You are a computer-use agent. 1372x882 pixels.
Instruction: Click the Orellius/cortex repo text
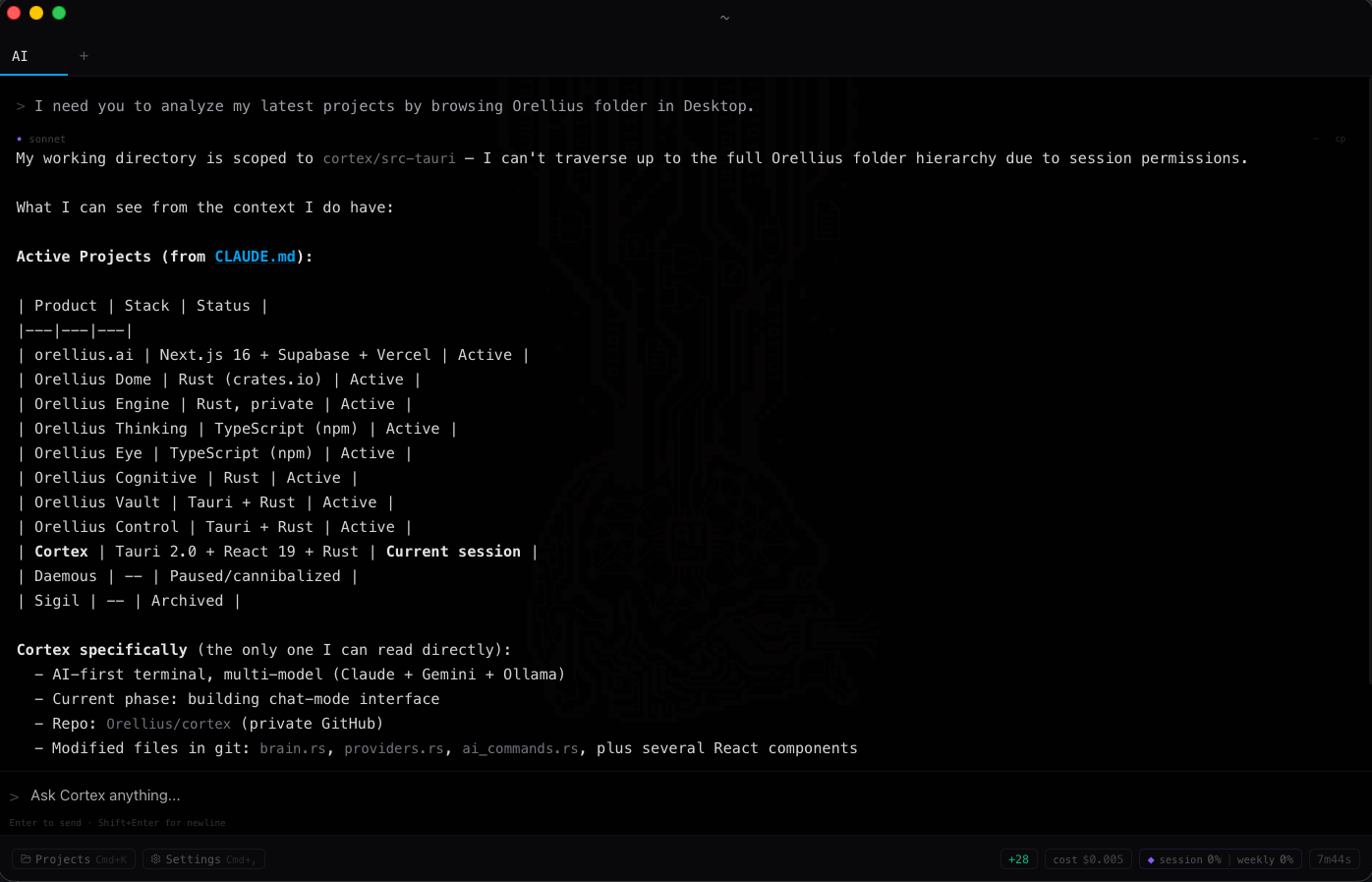[x=168, y=723]
